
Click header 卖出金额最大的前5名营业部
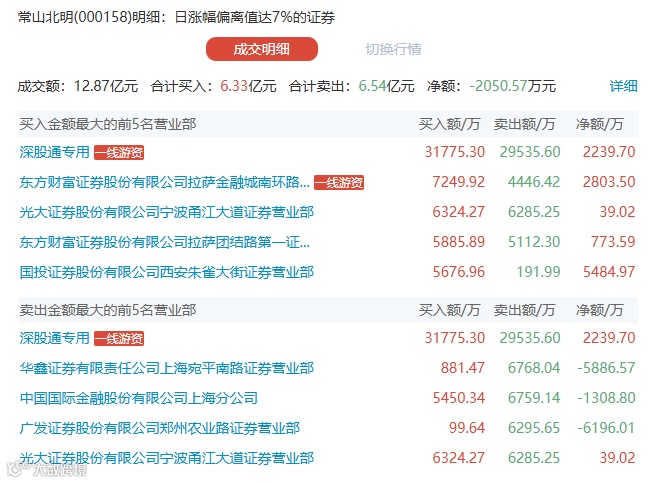point(108,310)
